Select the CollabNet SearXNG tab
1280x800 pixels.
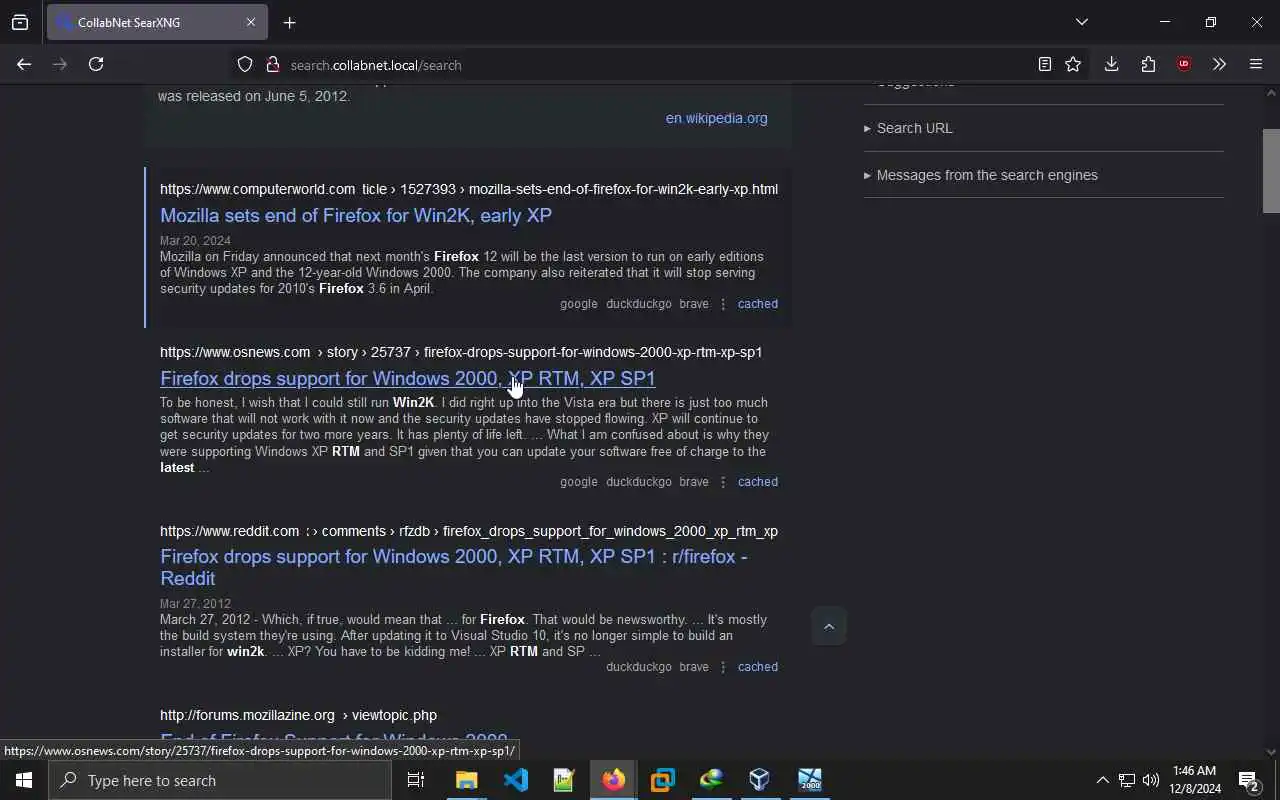pyautogui.click(x=157, y=22)
